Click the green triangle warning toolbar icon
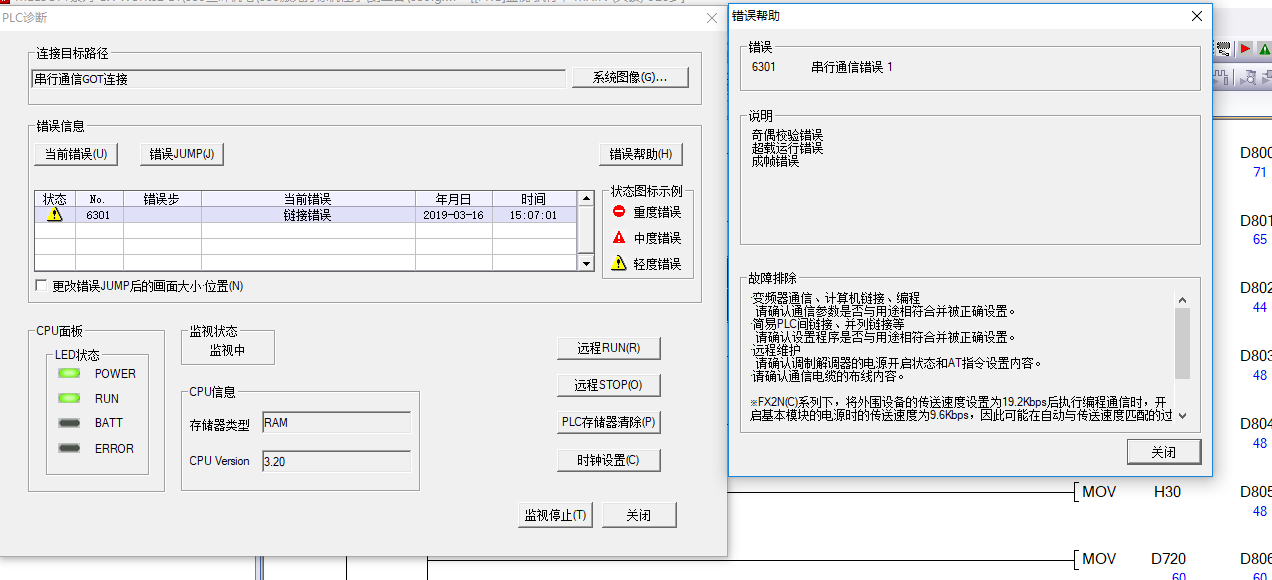Viewport: 1272px width, 580px height. (x=1264, y=48)
